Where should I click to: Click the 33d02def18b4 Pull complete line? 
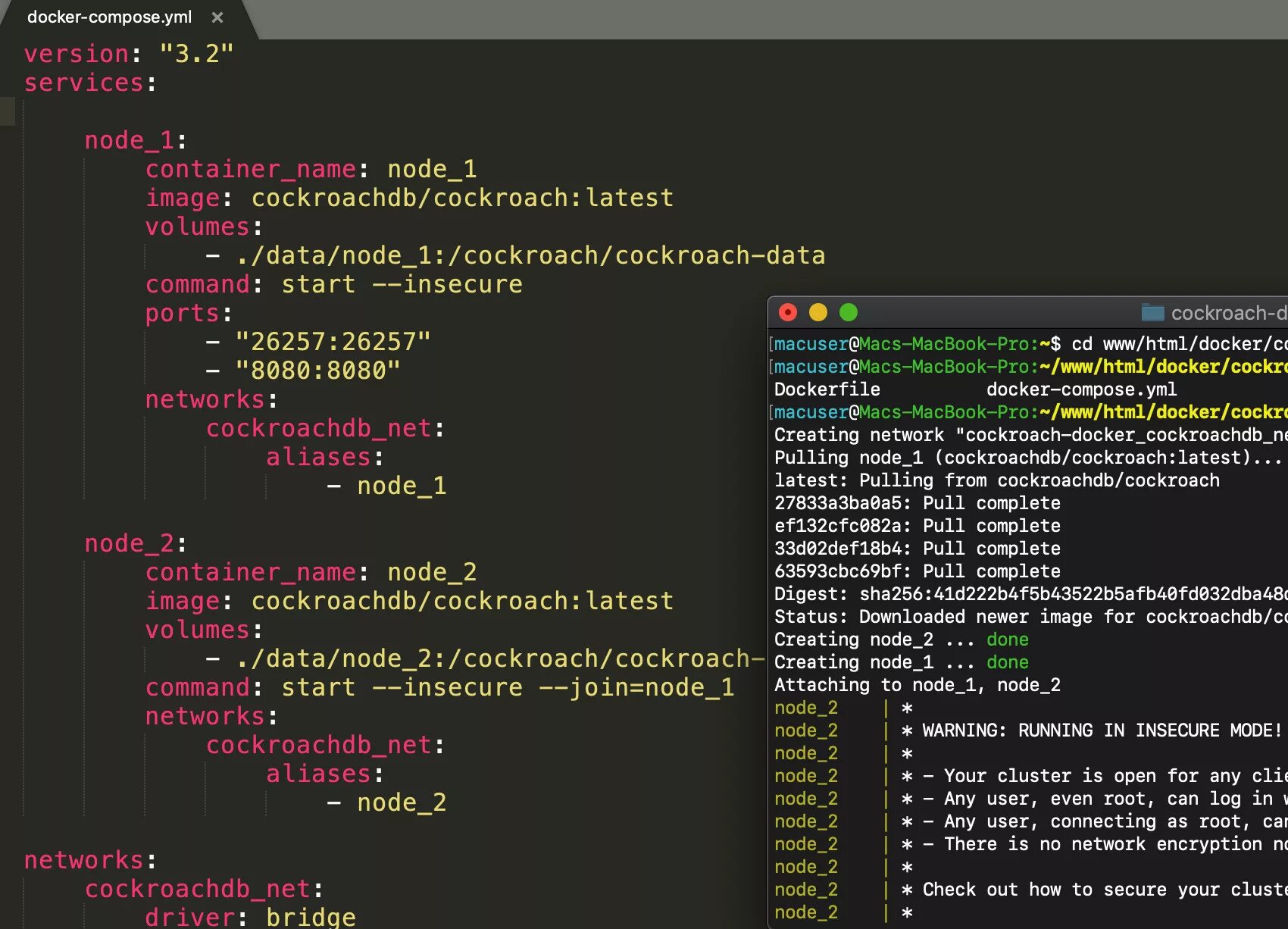(x=918, y=549)
